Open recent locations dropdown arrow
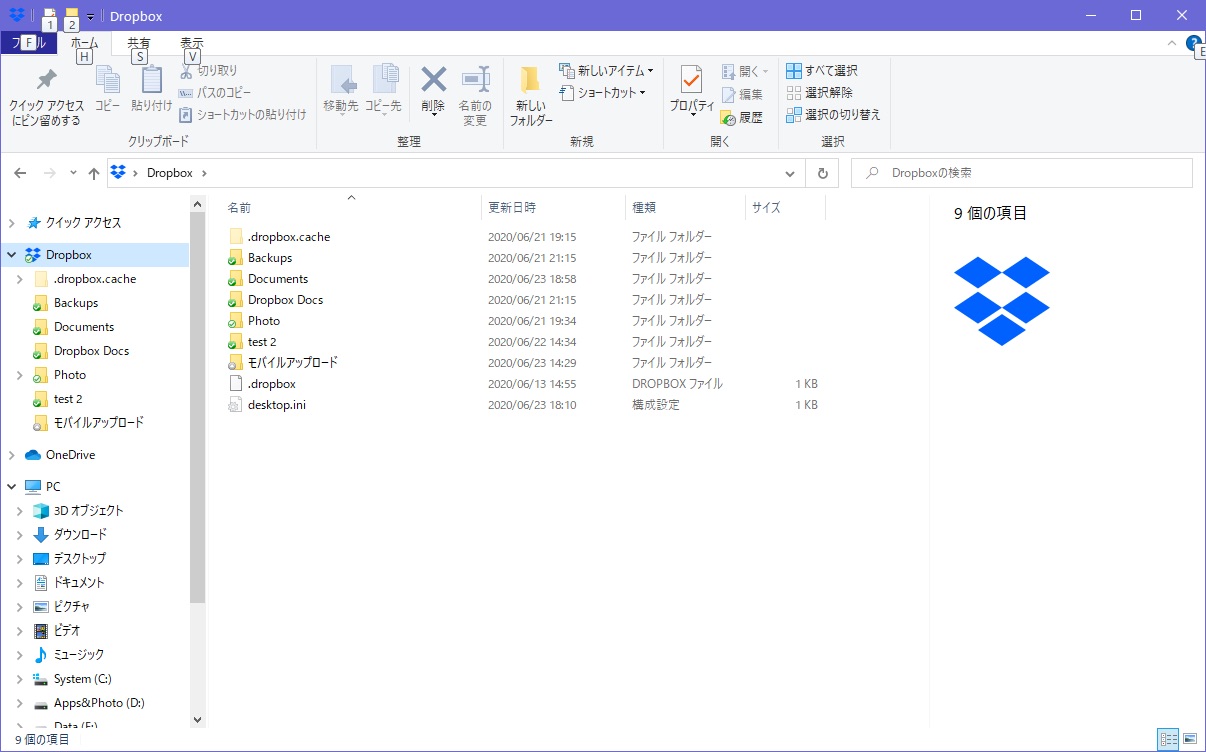Image resolution: width=1206 pixels, height=752 pixels. pyautogui.click(x=73, y=173)
